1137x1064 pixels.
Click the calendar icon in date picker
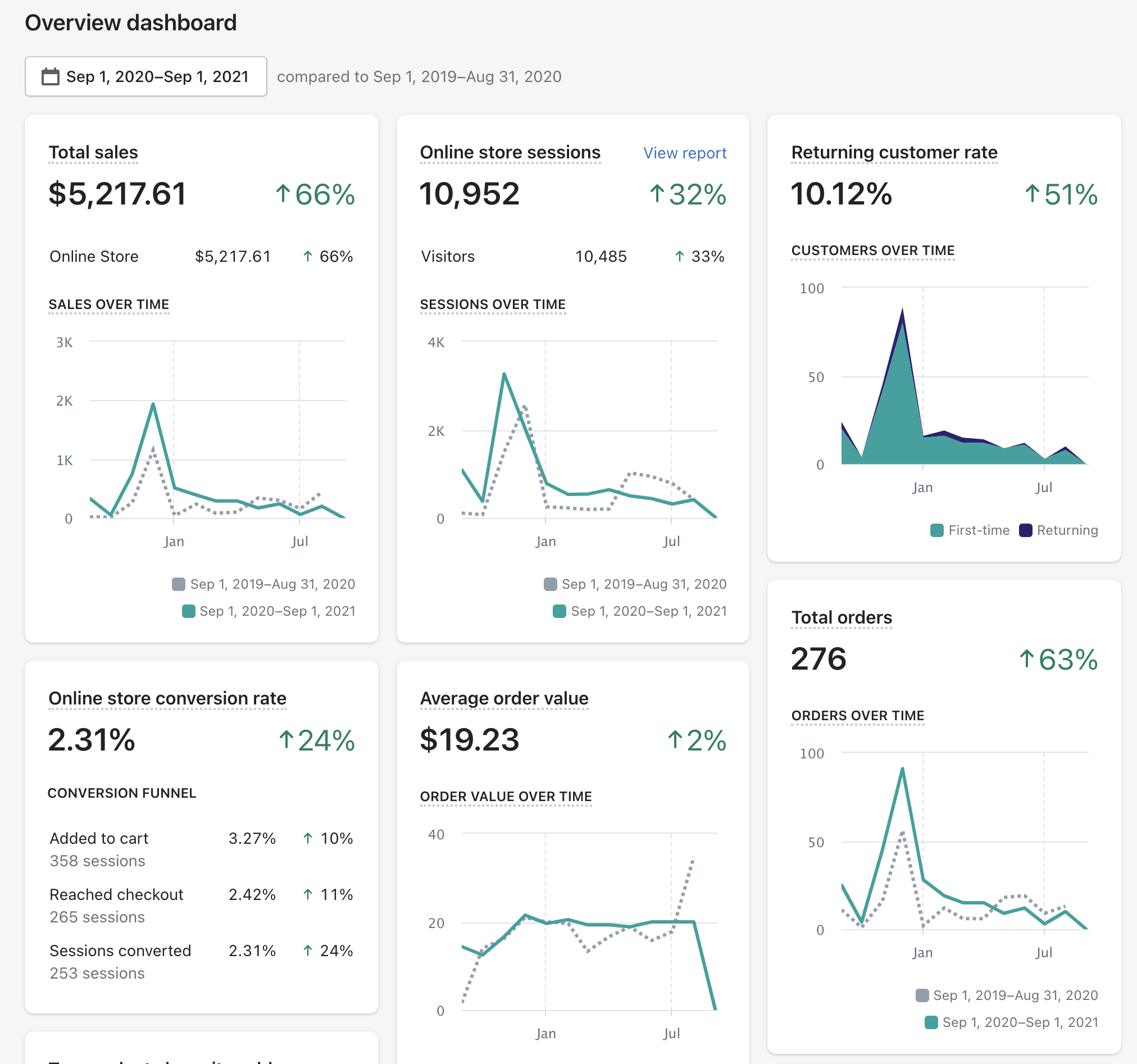pos(51,76)
